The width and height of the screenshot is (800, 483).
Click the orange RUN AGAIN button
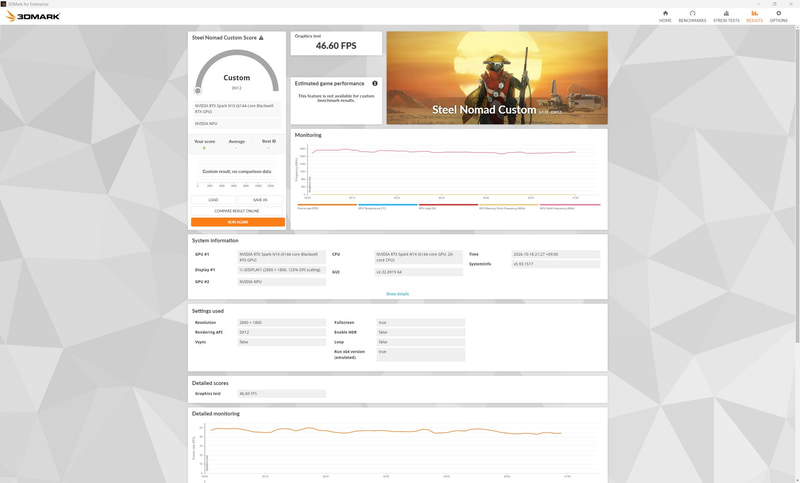coord(238,222)
